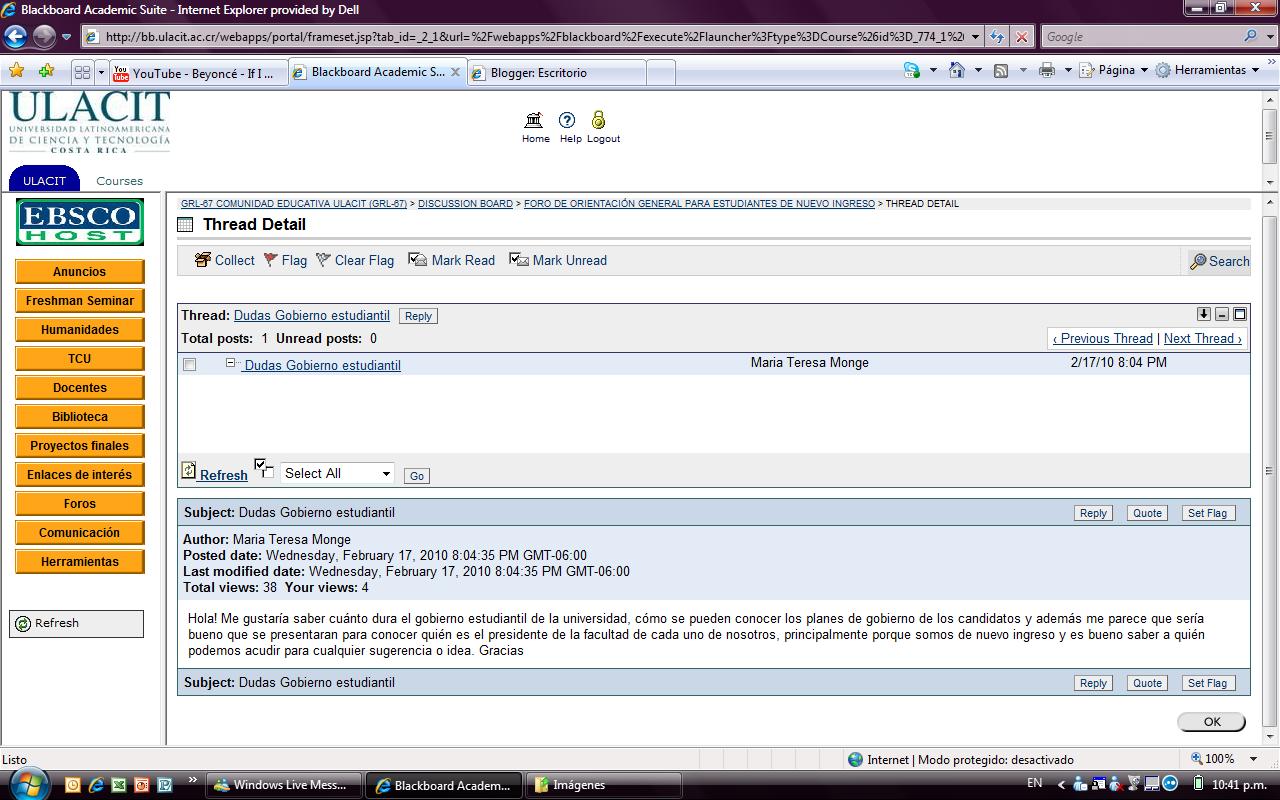Click the Next Thread link
The width and height of the screenshot is (1280, 800).
click(x=1202, y=339)
